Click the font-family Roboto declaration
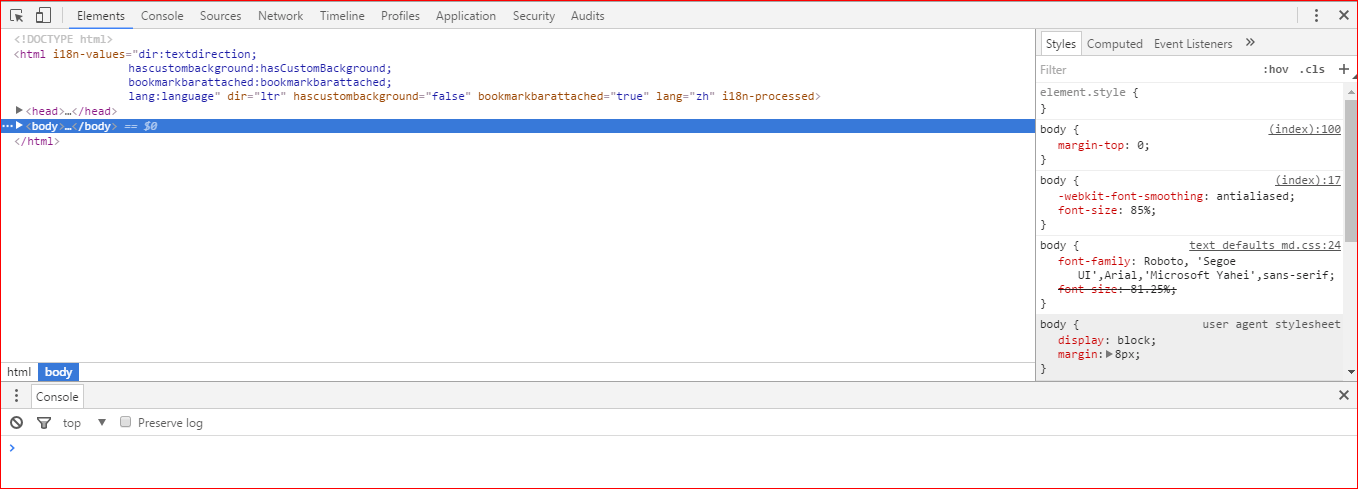The height and width of the screenshot is (489, 1358). [x=1196, y=268]
